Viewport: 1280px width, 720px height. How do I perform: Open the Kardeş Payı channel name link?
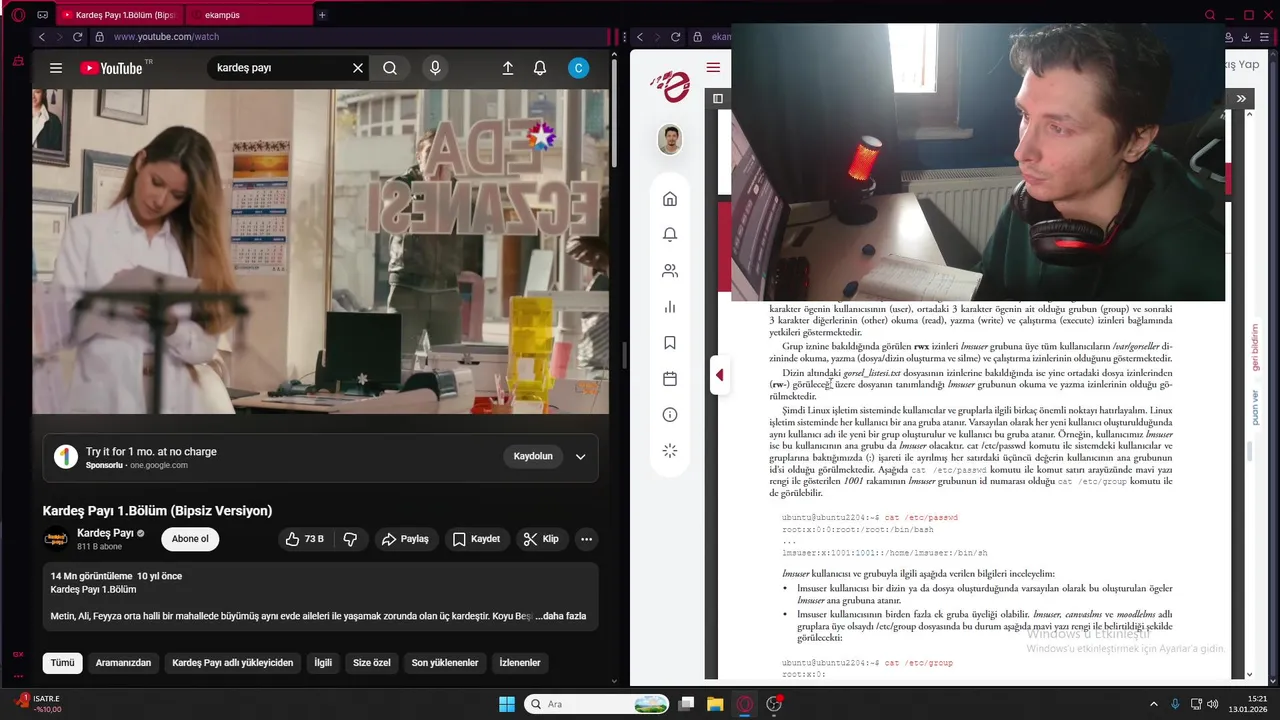(x=105, y=533)
